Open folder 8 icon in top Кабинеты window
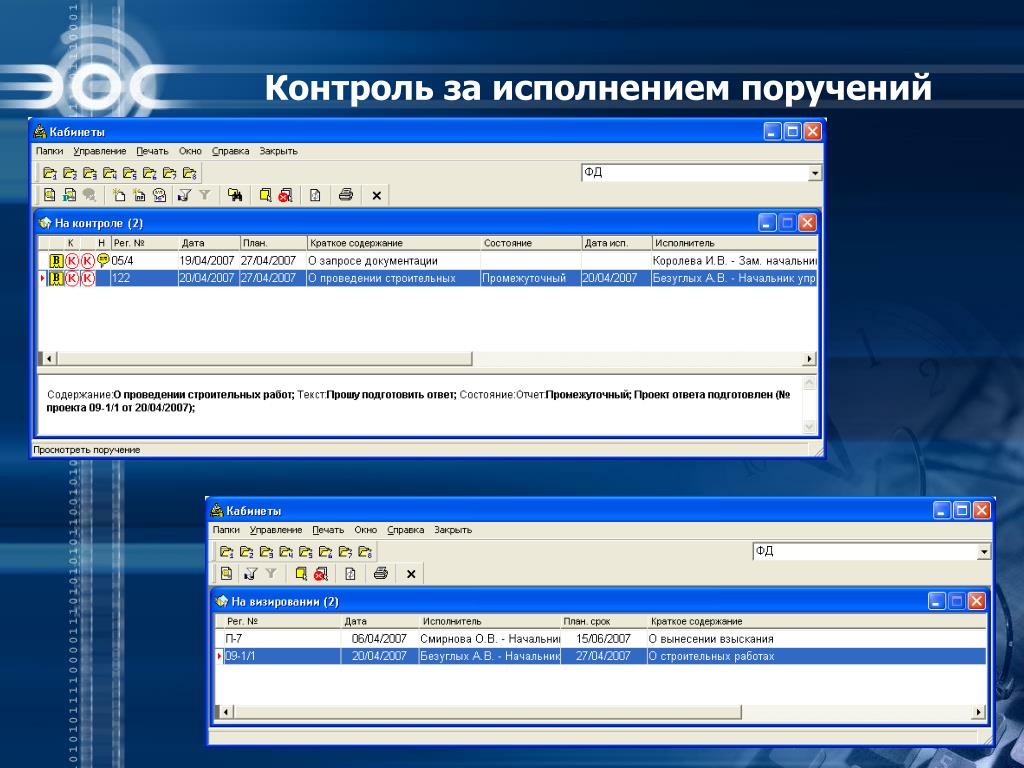 click(x=189, y=174)
